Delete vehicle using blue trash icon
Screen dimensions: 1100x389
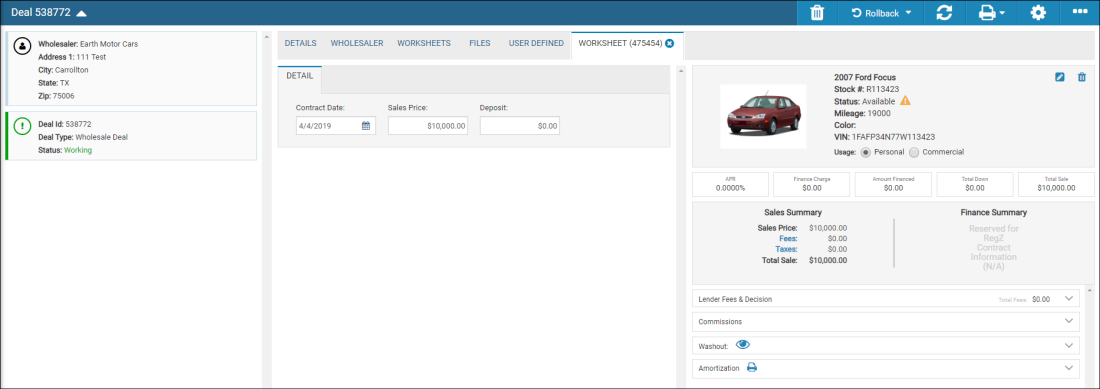pos(1082,77)
